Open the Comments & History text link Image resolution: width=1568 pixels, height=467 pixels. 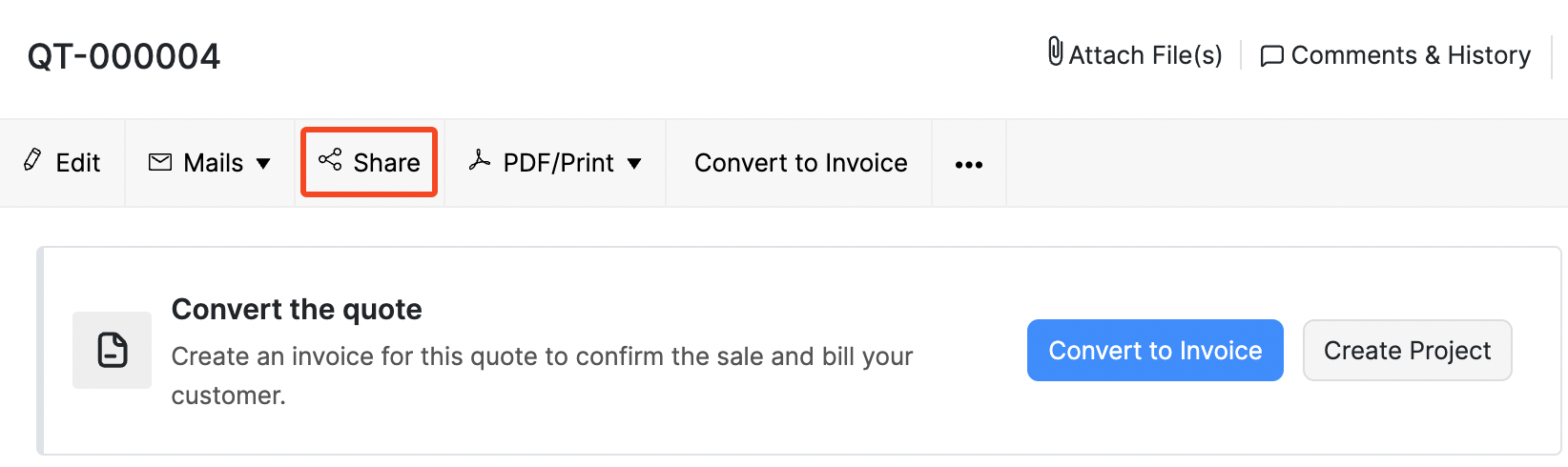coord(1411,55)
